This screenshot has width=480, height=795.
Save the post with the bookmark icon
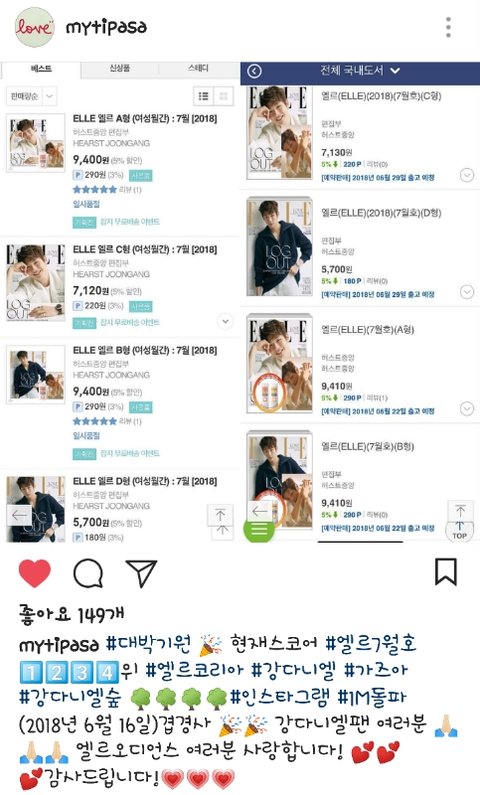(x=446, y=572)
